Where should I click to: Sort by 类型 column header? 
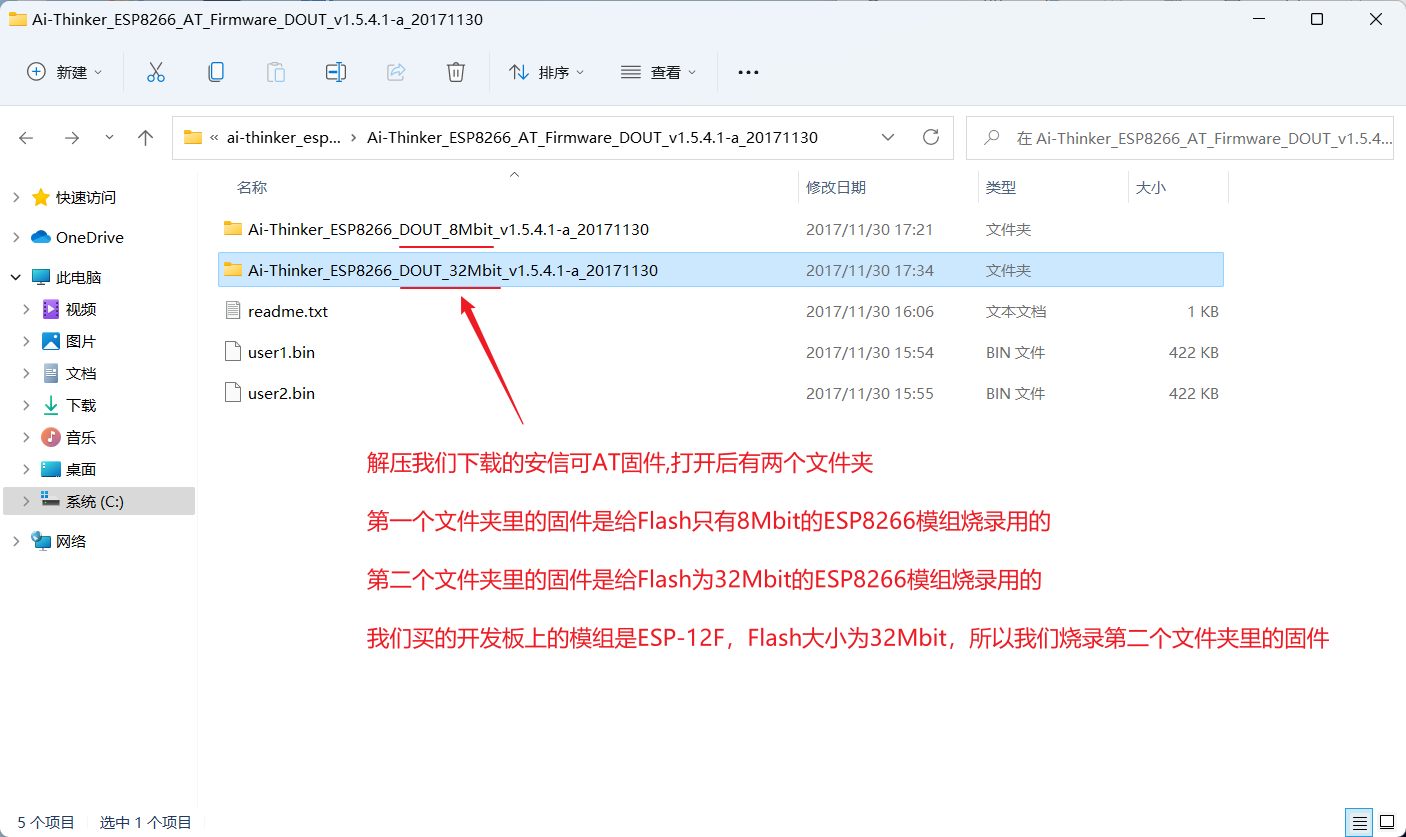click(x=1001, y=187)
